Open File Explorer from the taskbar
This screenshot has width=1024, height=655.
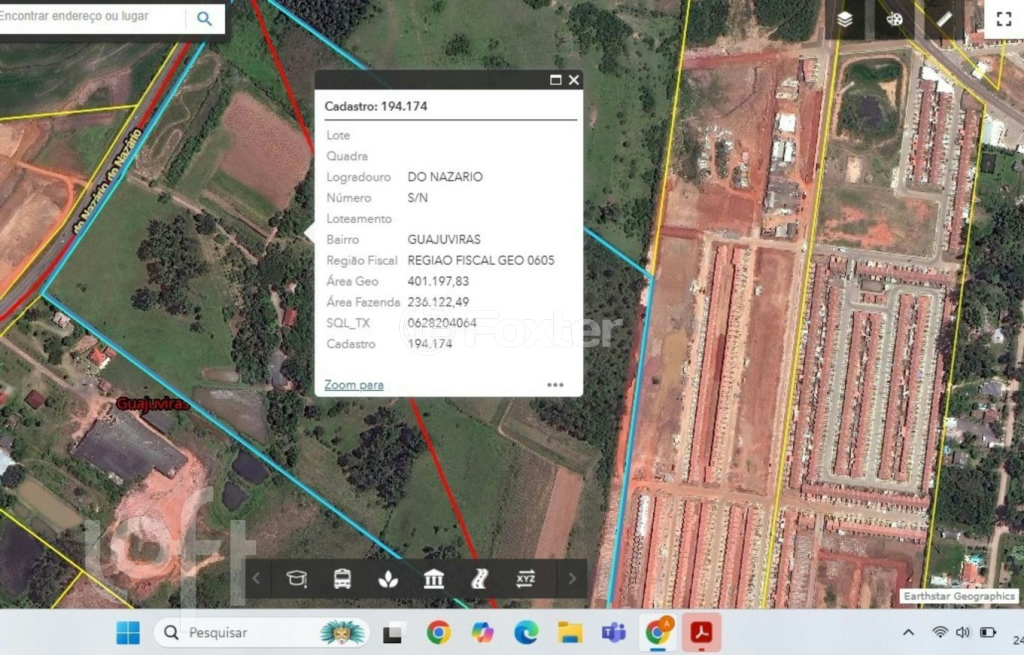[569, 632]
